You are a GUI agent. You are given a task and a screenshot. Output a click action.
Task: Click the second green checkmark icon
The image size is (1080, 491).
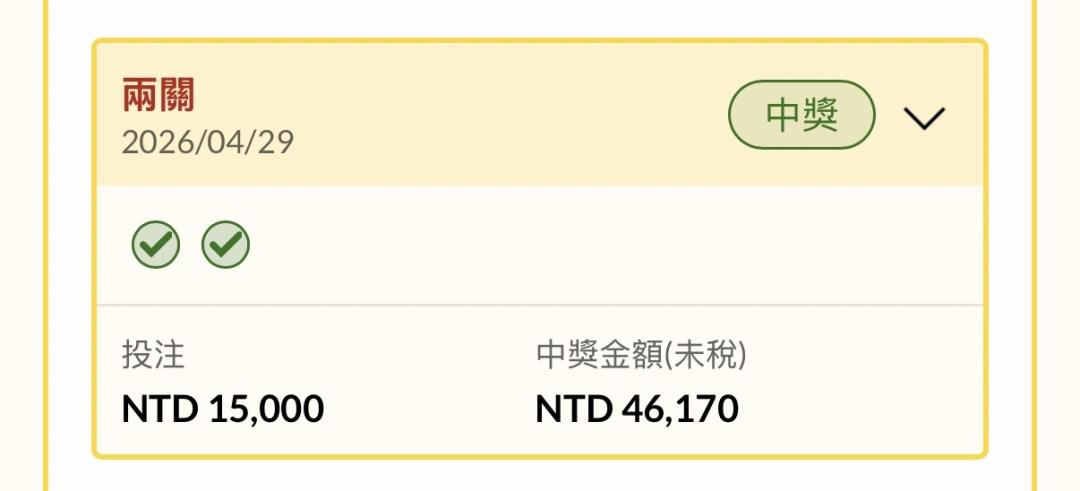point(226,245)
